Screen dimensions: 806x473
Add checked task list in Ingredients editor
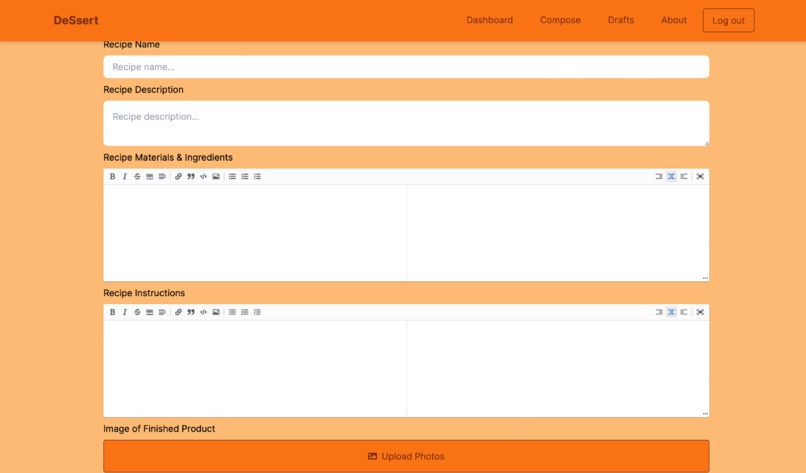tap(257, 176)
